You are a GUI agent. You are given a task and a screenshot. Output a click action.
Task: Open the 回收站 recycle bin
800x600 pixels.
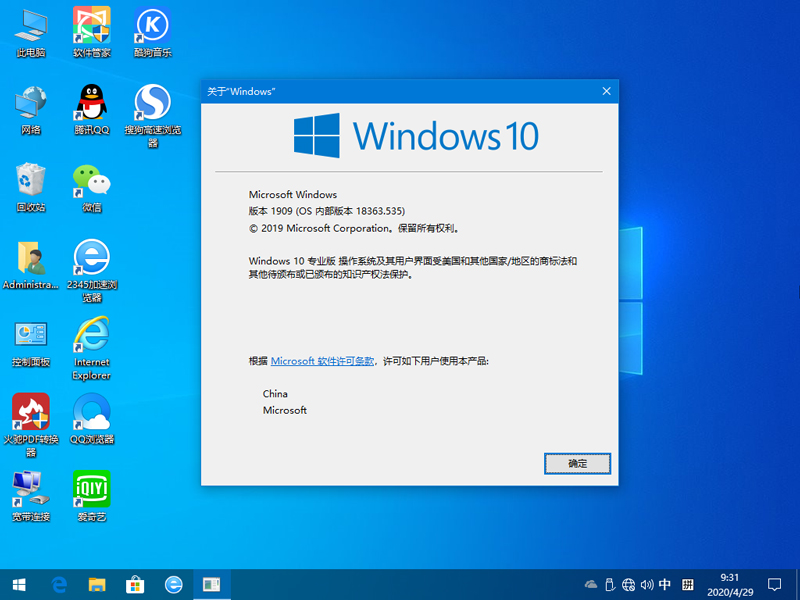point(30,180)
